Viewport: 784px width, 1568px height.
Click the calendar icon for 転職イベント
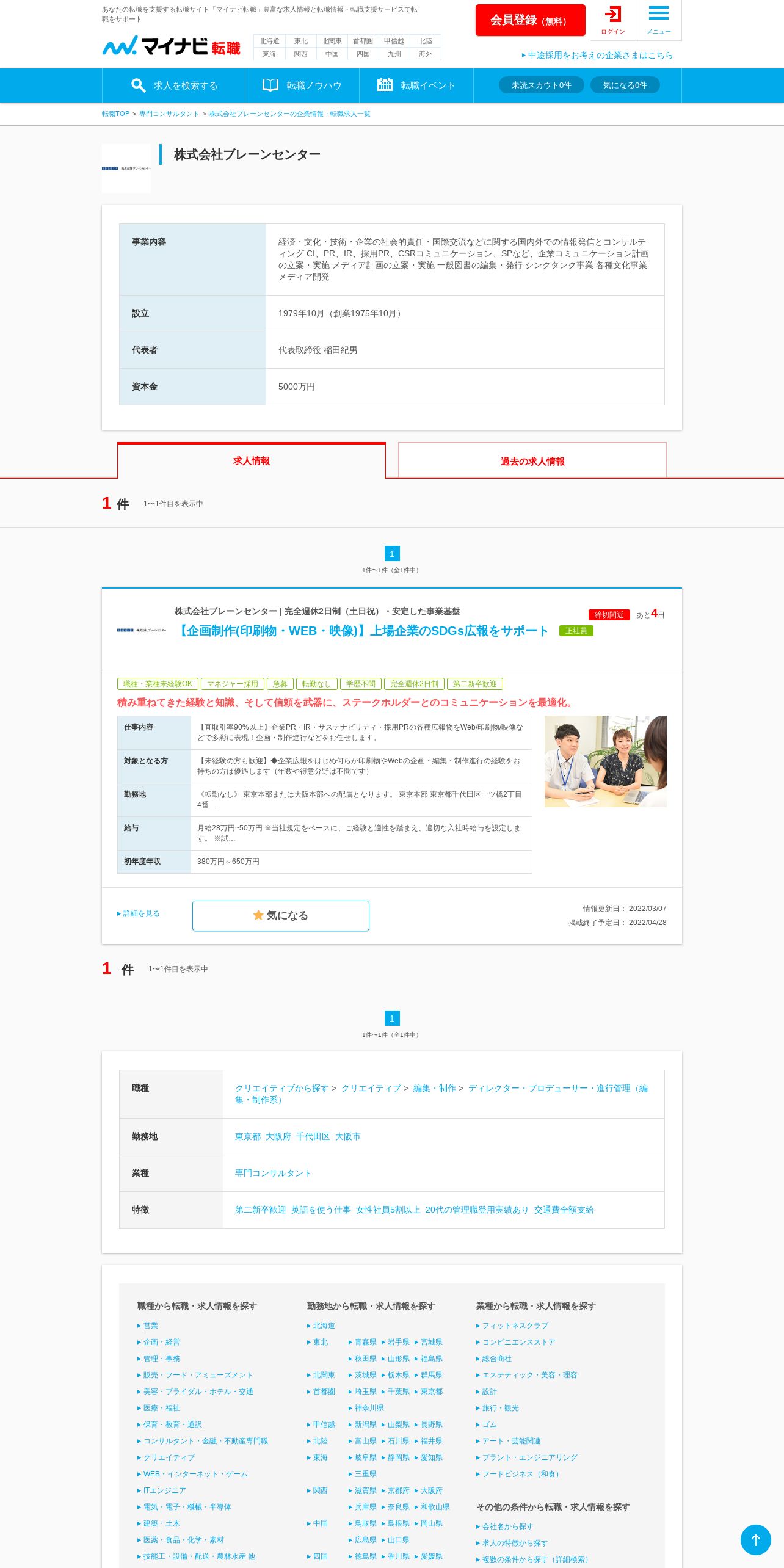coord(385,84)
